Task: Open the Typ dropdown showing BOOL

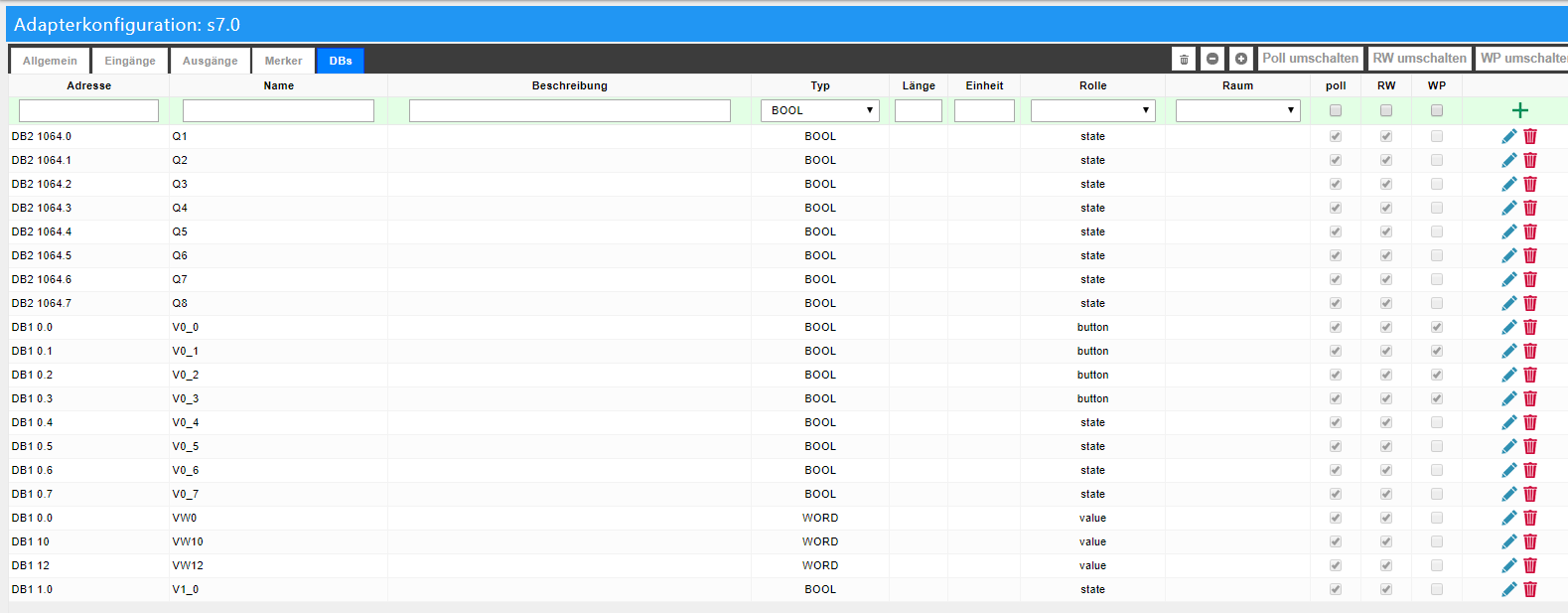Action: coord(820,110)
